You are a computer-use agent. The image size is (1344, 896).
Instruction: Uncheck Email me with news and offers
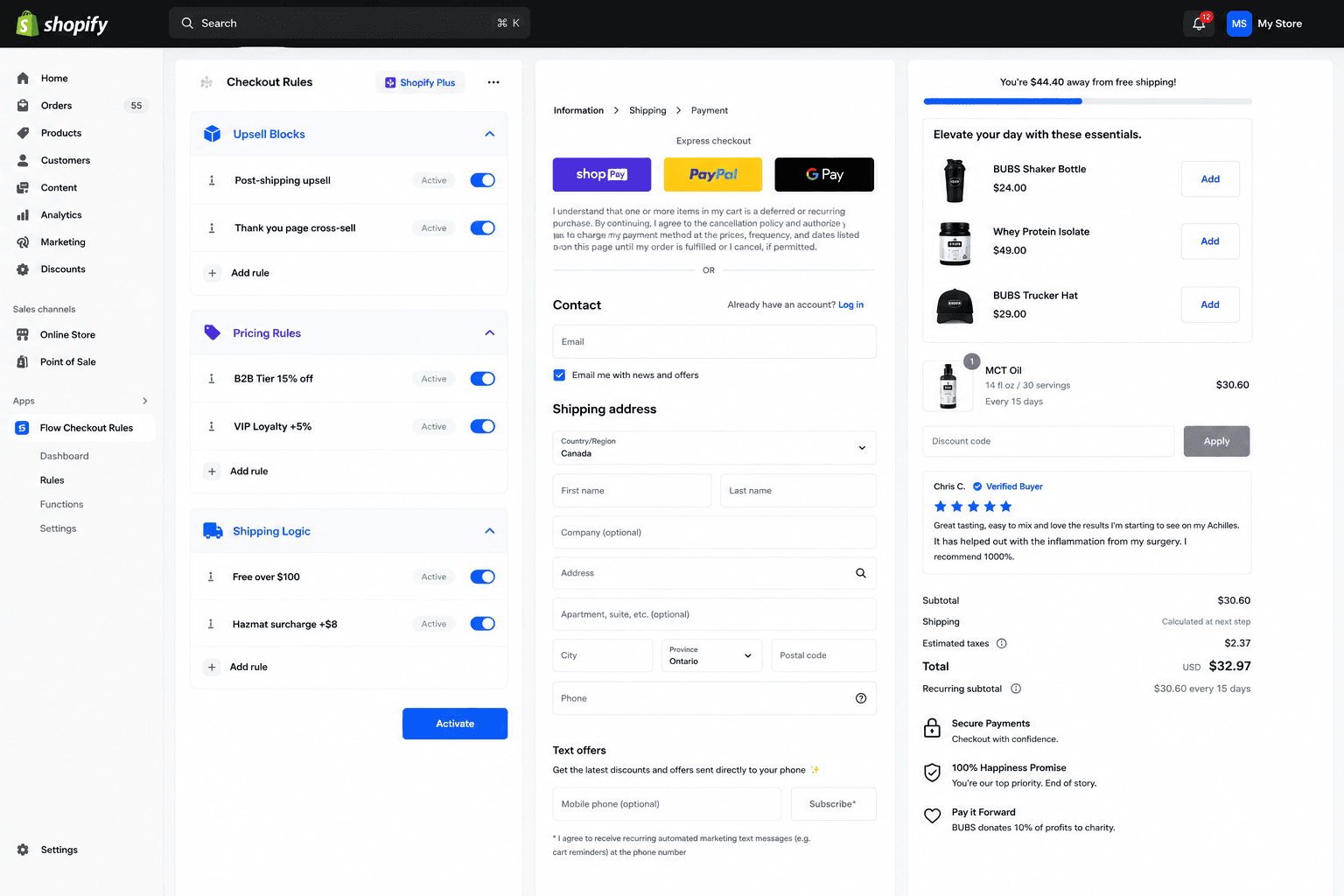pyautogui.click(x=559, y=375)
